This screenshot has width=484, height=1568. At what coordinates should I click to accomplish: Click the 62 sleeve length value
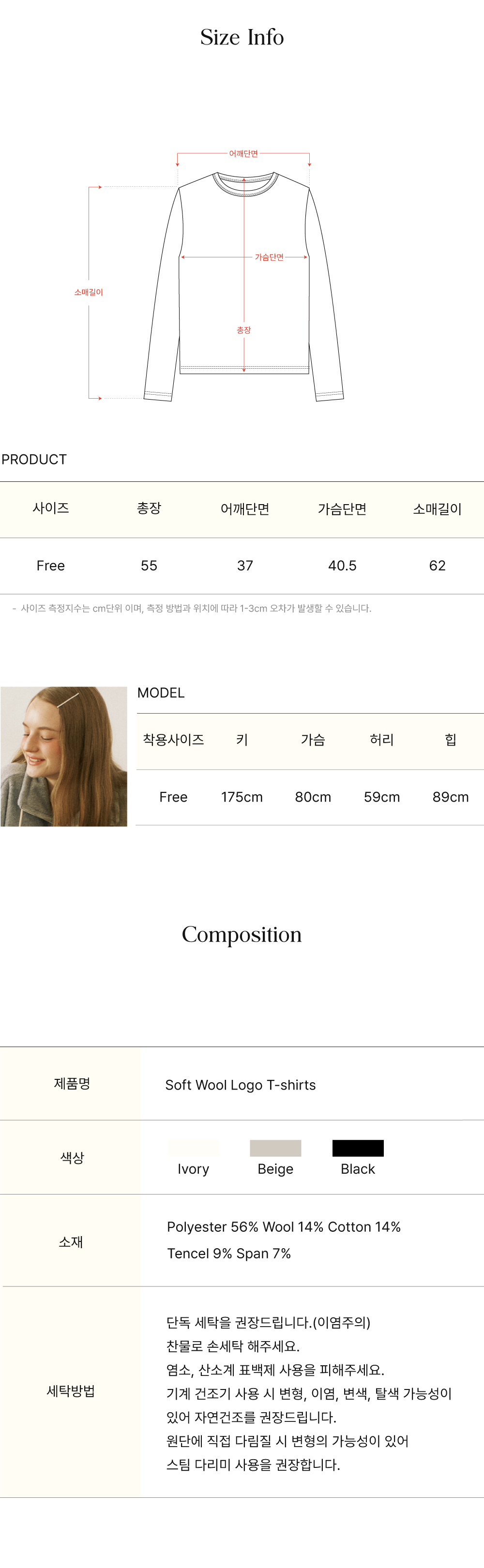437,566
